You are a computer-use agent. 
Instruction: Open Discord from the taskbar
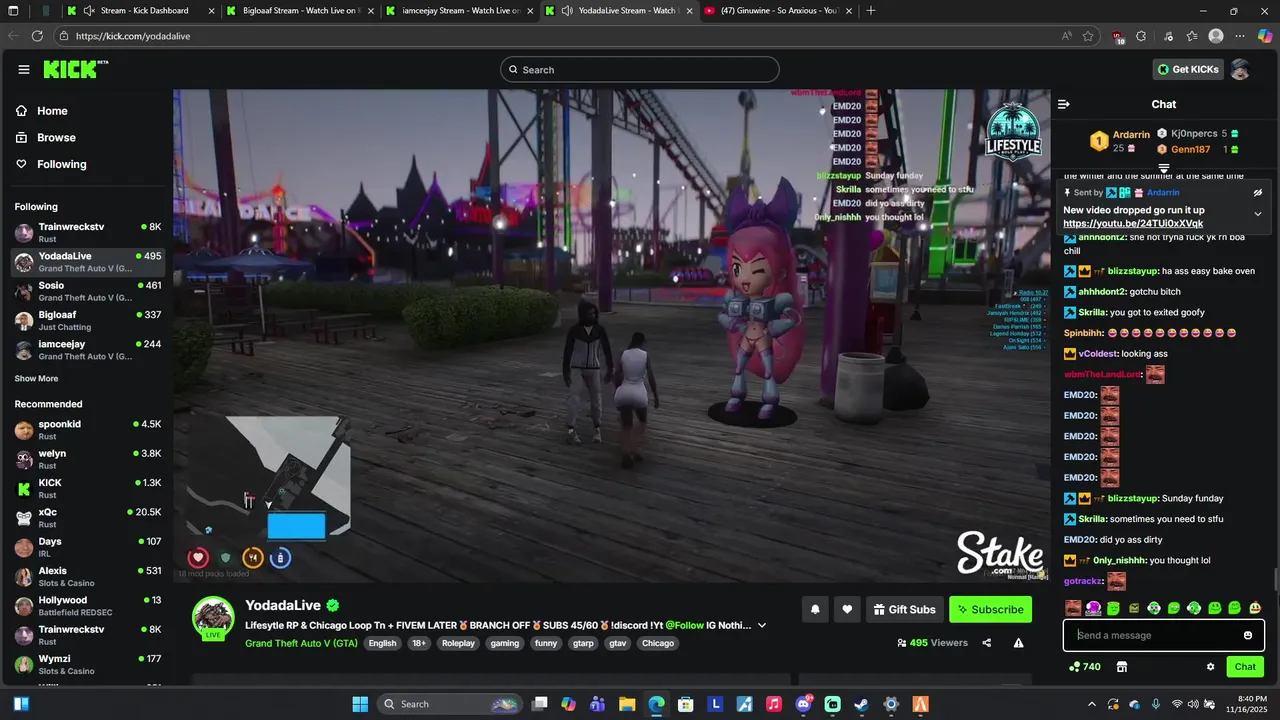click(x=803, y=704)
